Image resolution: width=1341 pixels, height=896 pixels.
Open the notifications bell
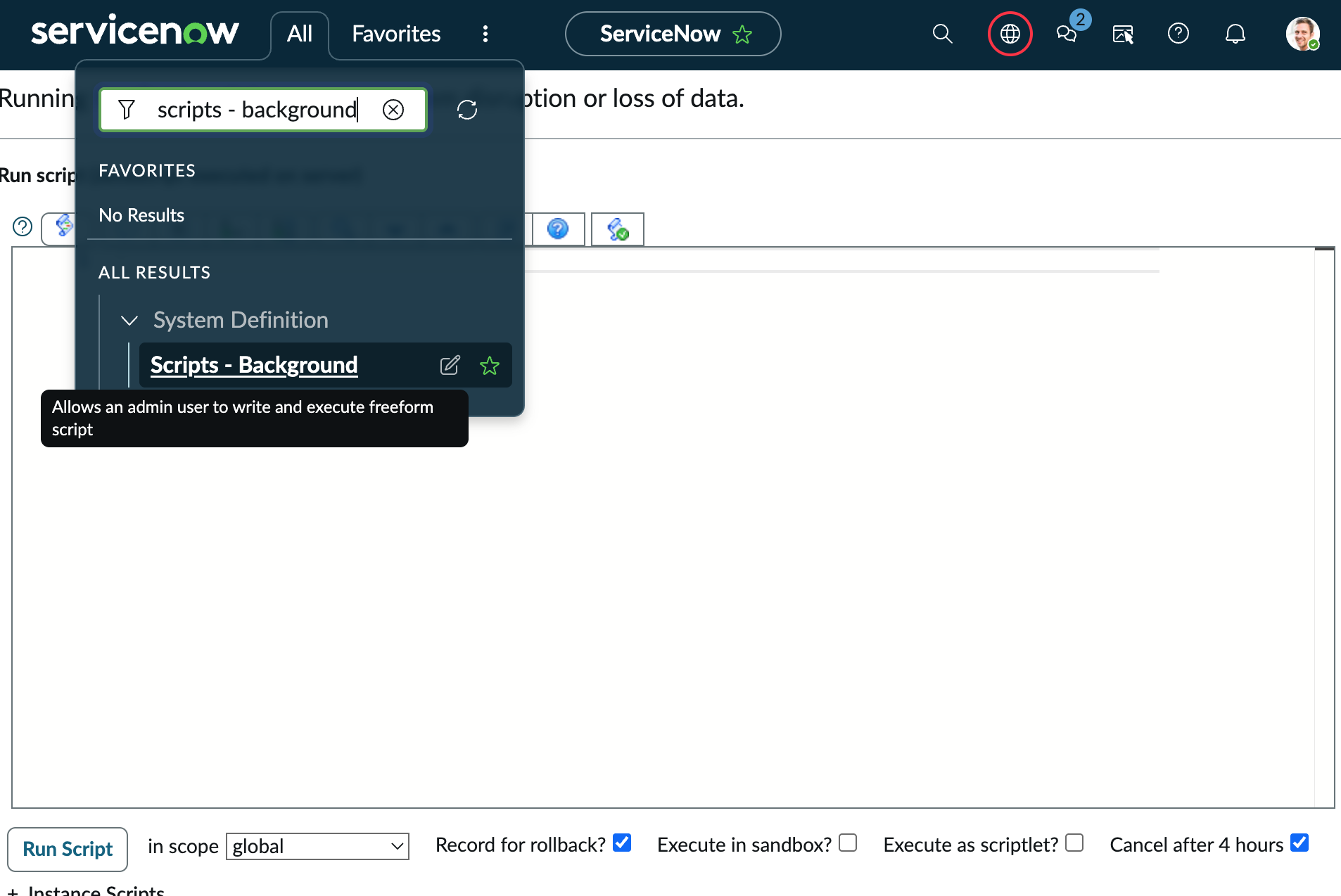tap(1235, 34)
